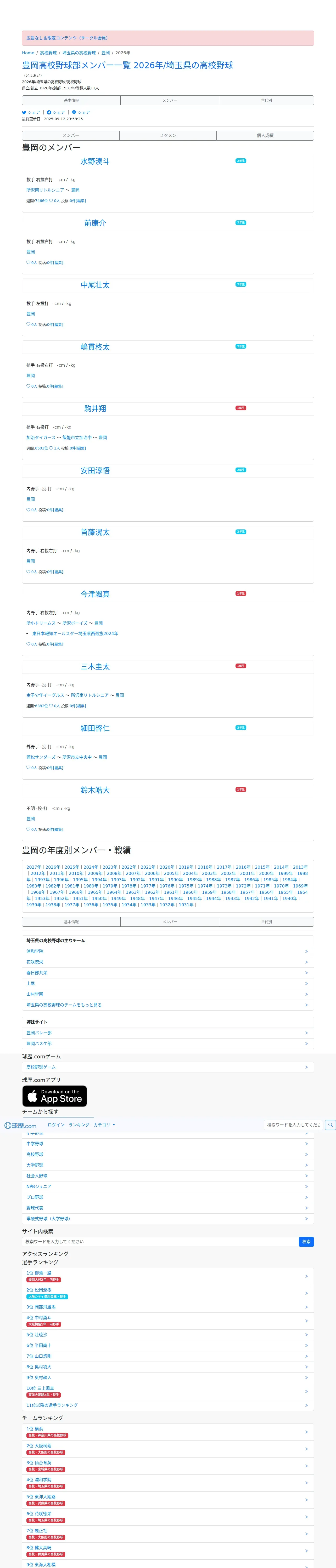
Task: Open NPBジュニア category row
Action: (168, 1186)
